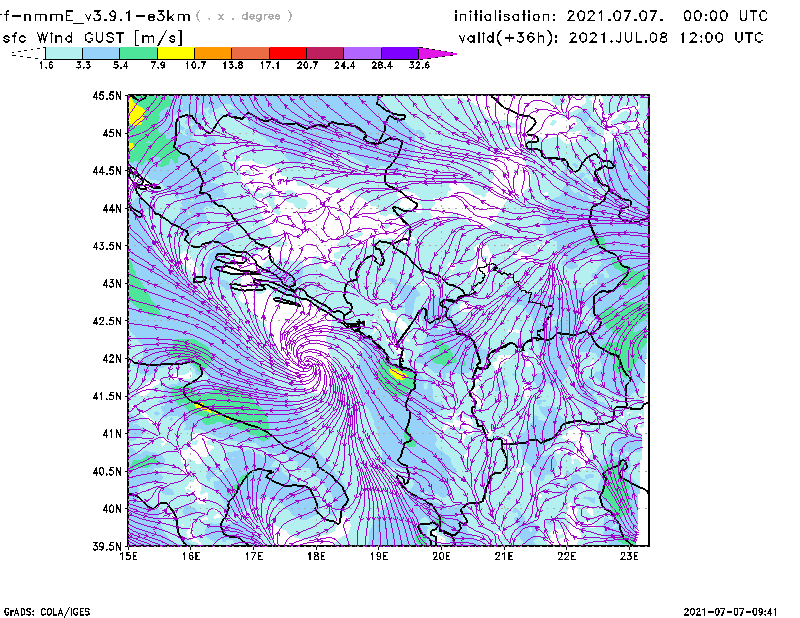Click longitude label 18E
Viewport: 800px width, 618px height.
click(x=316, y=556)
